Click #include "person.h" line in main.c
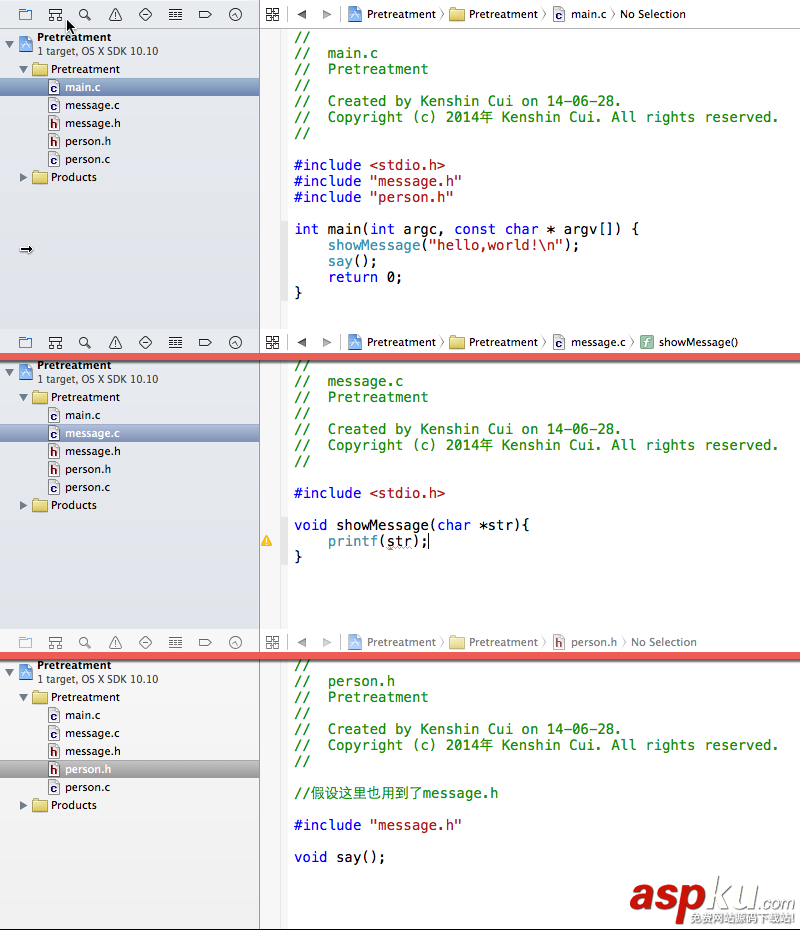 click(374, 197)
